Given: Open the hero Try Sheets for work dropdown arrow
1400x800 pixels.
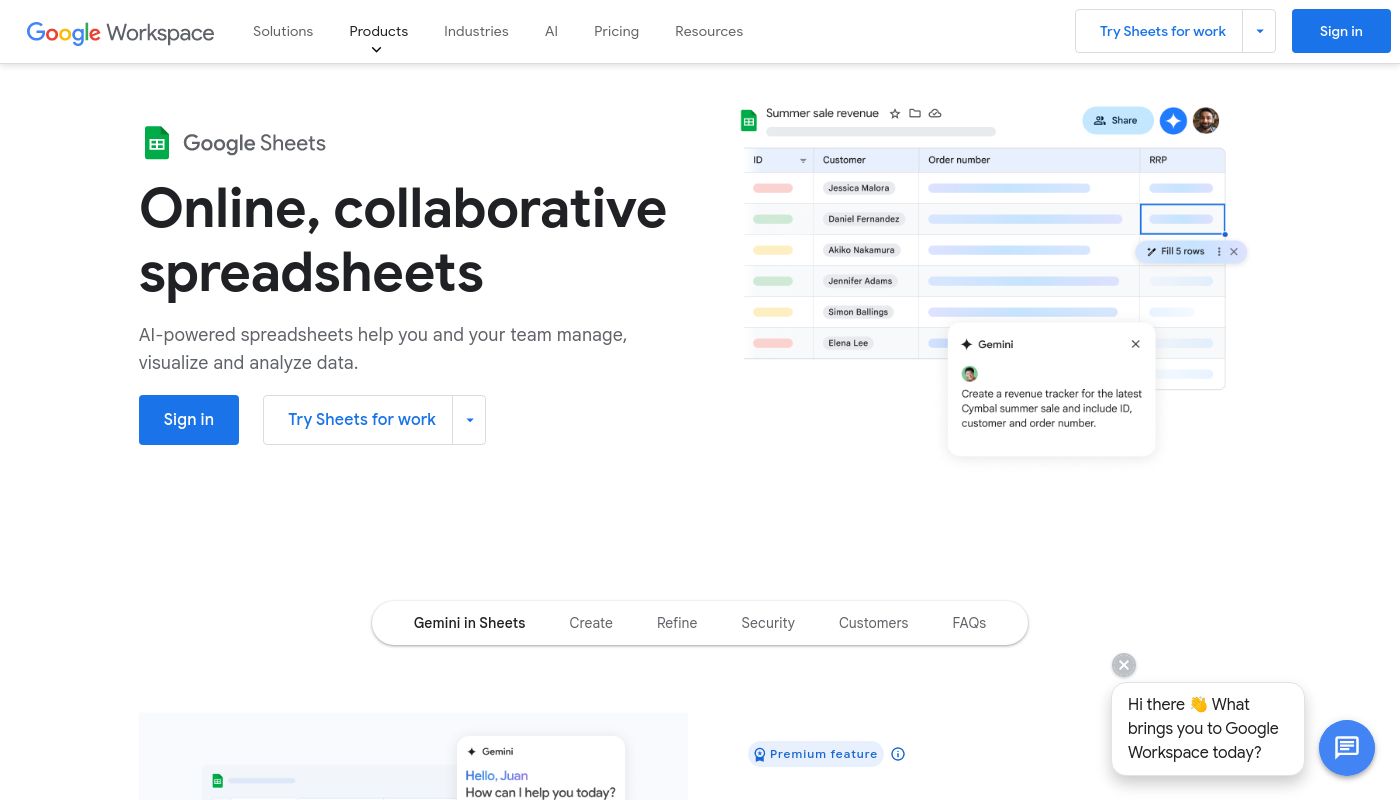Looking at the screenshot, I should coord(469,420).
